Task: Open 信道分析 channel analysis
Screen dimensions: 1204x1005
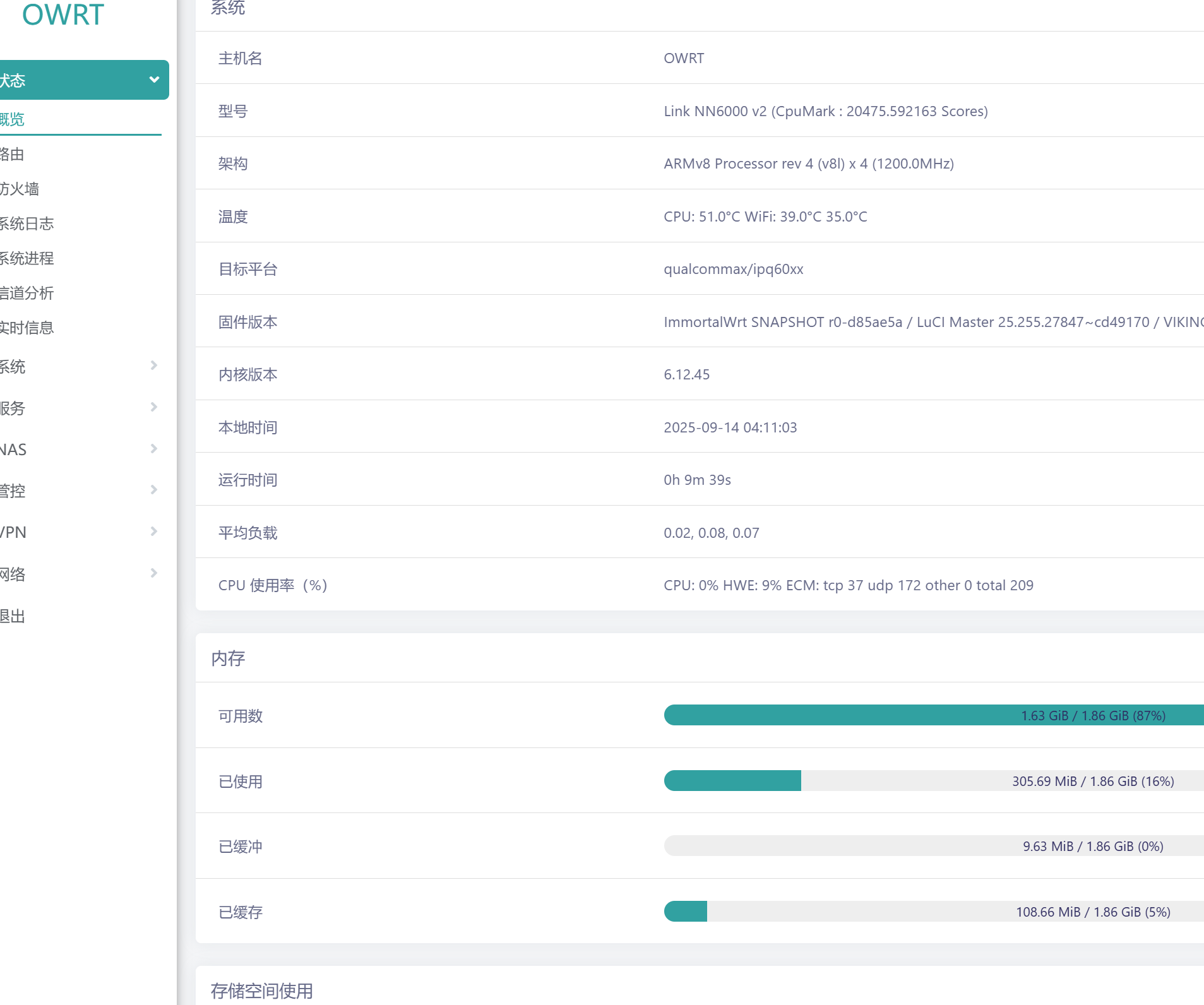Action: [x=27, y=293]
